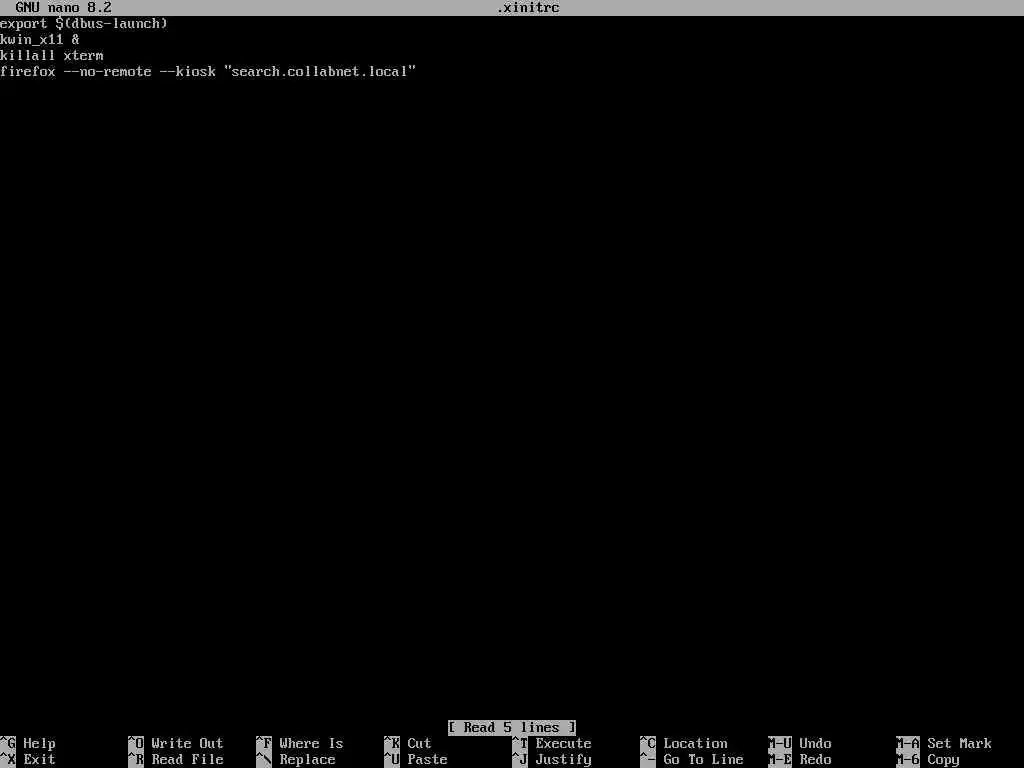Click the 'search.collabnet.local' URL string
The height and width of the screenshot is (768, 1024).
(319, 71)
